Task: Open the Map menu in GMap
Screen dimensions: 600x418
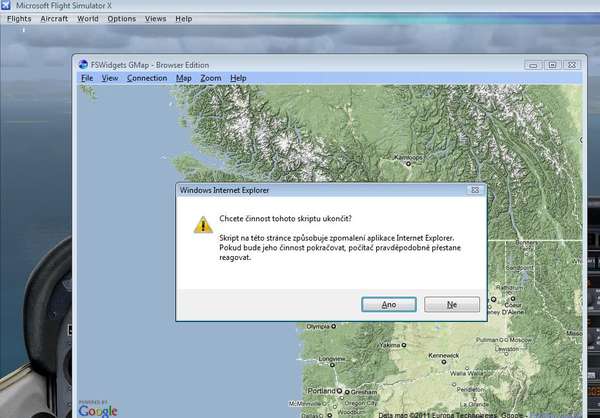Action: pyautogui.click(x=183, y=78)
